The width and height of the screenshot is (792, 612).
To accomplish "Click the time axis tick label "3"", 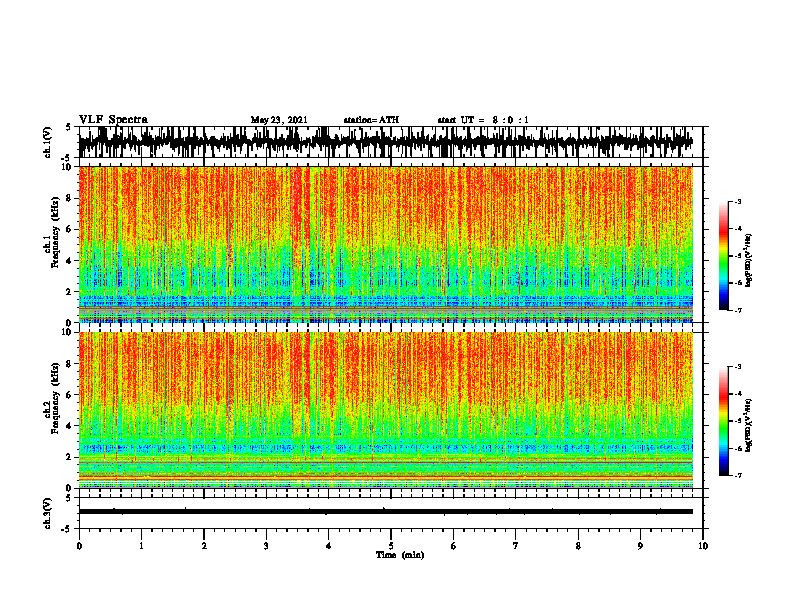I will point(266,546).
